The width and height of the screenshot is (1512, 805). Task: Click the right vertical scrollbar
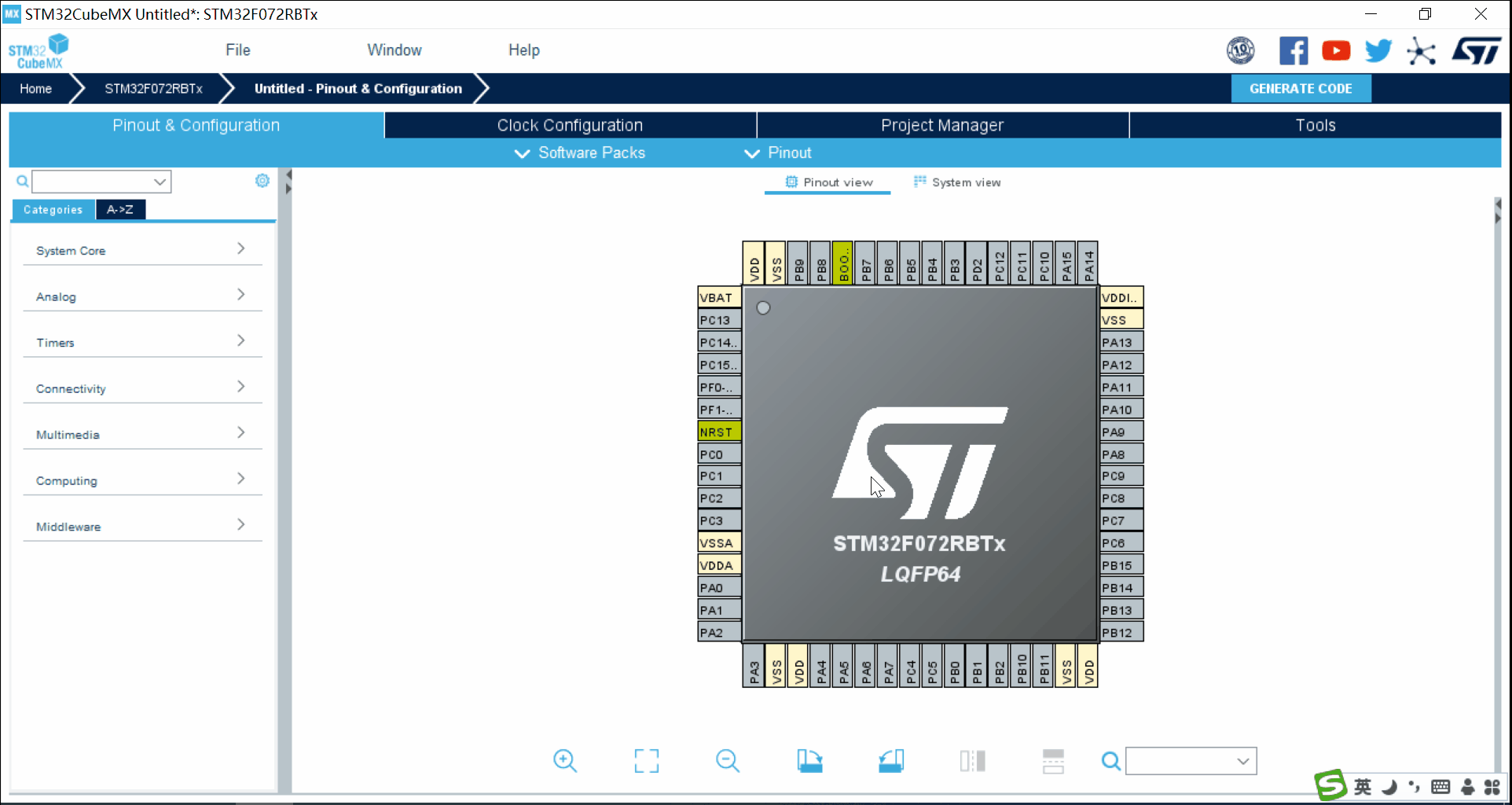tap(1498, 495)
